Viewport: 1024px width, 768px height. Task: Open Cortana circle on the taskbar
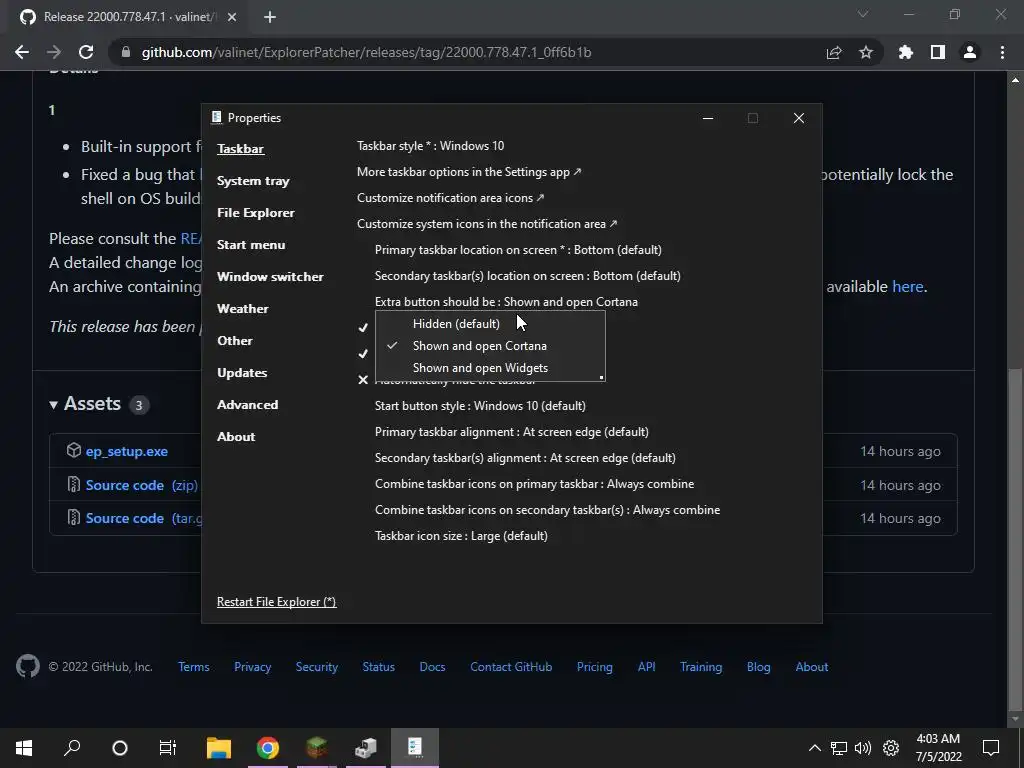(120, 748)
